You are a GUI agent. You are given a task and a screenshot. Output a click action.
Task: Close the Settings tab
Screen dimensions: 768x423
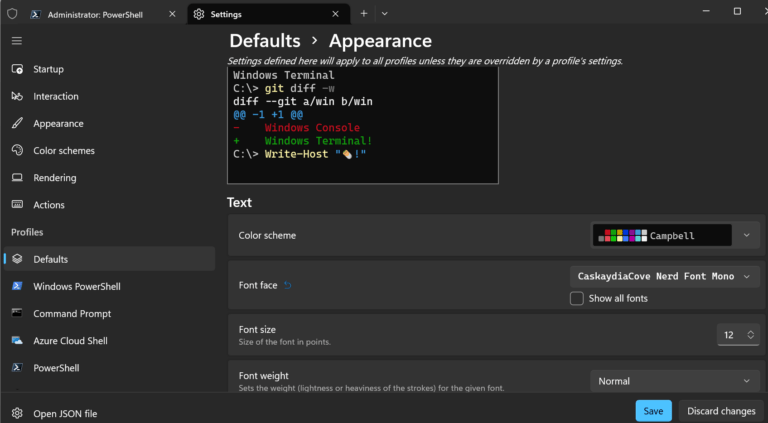click(x=336, y=14)
